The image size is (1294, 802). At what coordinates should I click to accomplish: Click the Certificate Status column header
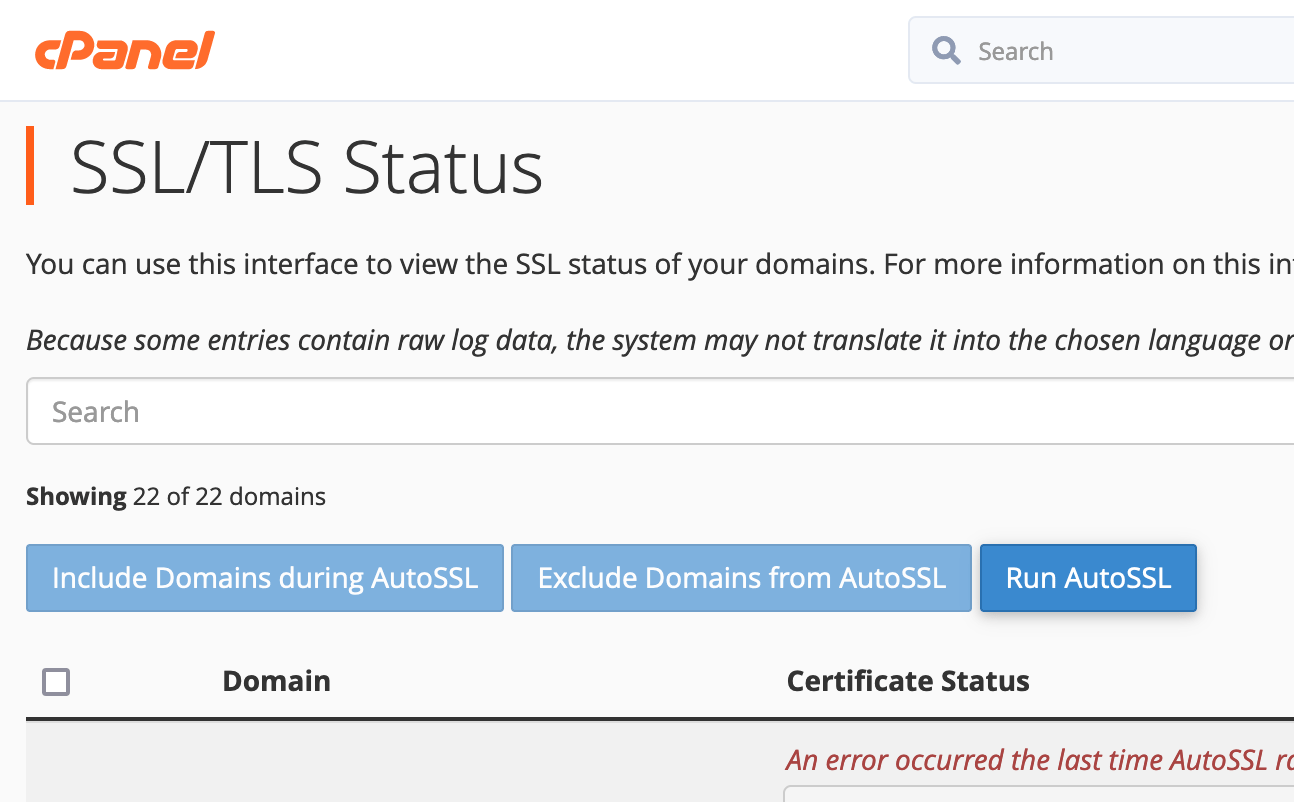pos(908,681)
